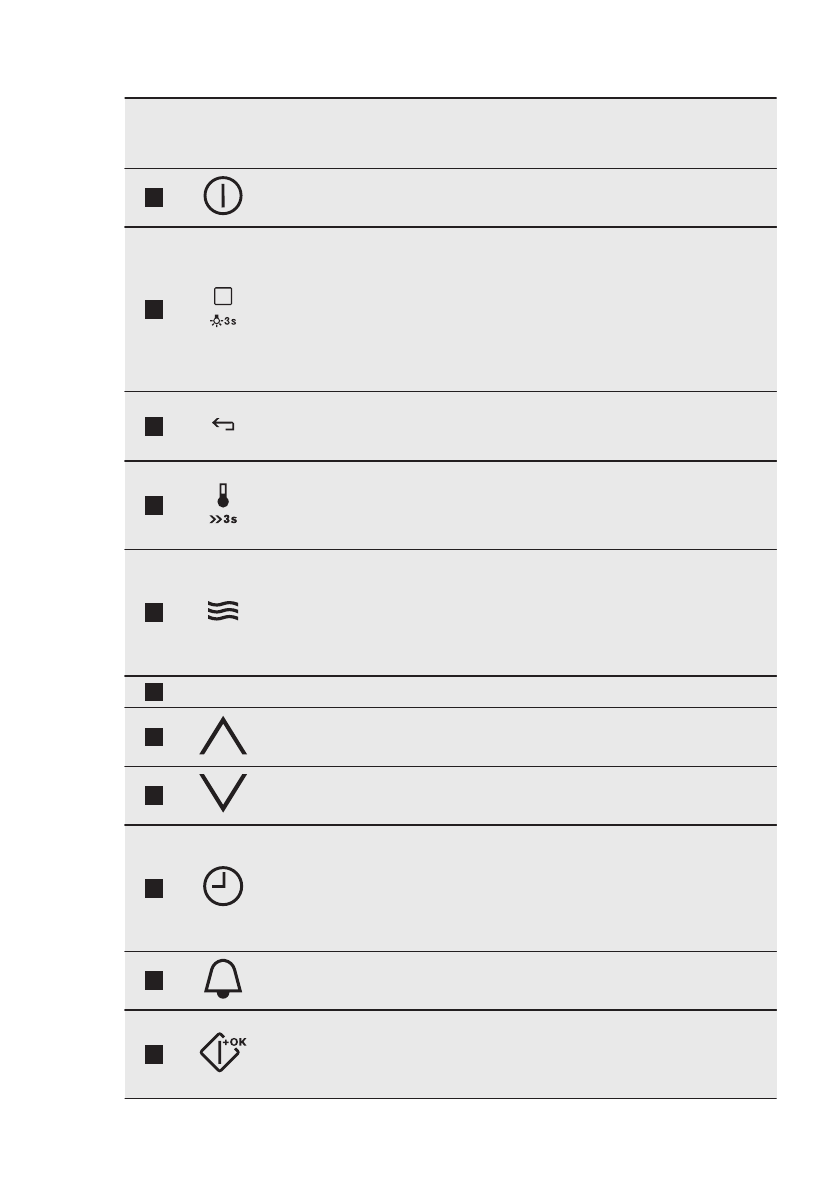Click the black square beside the bell icon
This screenshot has width=839, height=1191.
pos(153,981)
